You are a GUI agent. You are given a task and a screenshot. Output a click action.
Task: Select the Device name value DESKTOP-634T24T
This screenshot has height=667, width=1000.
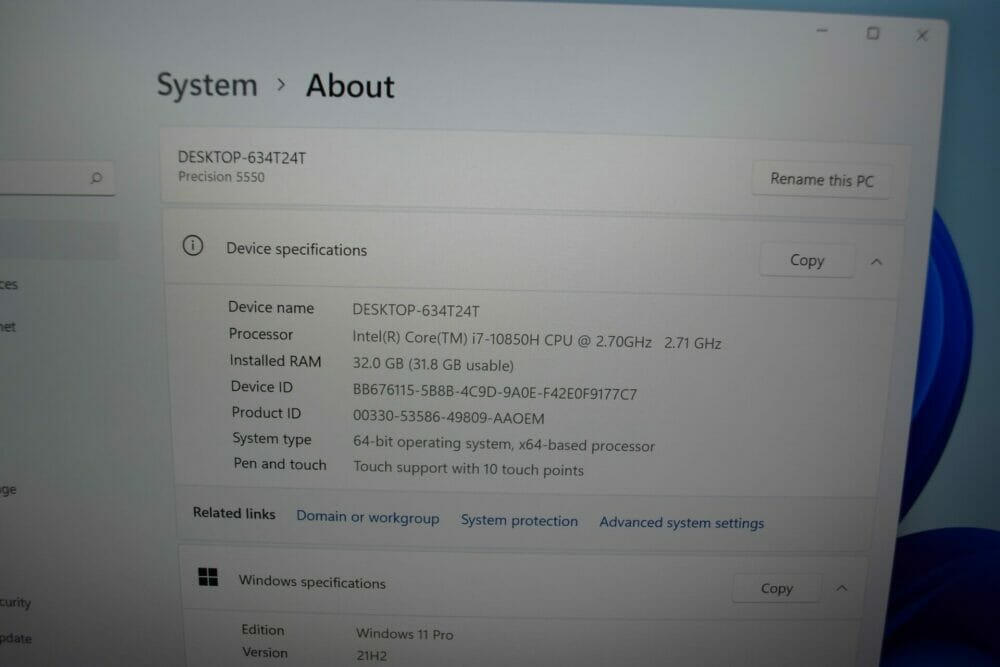click(416, 311)
